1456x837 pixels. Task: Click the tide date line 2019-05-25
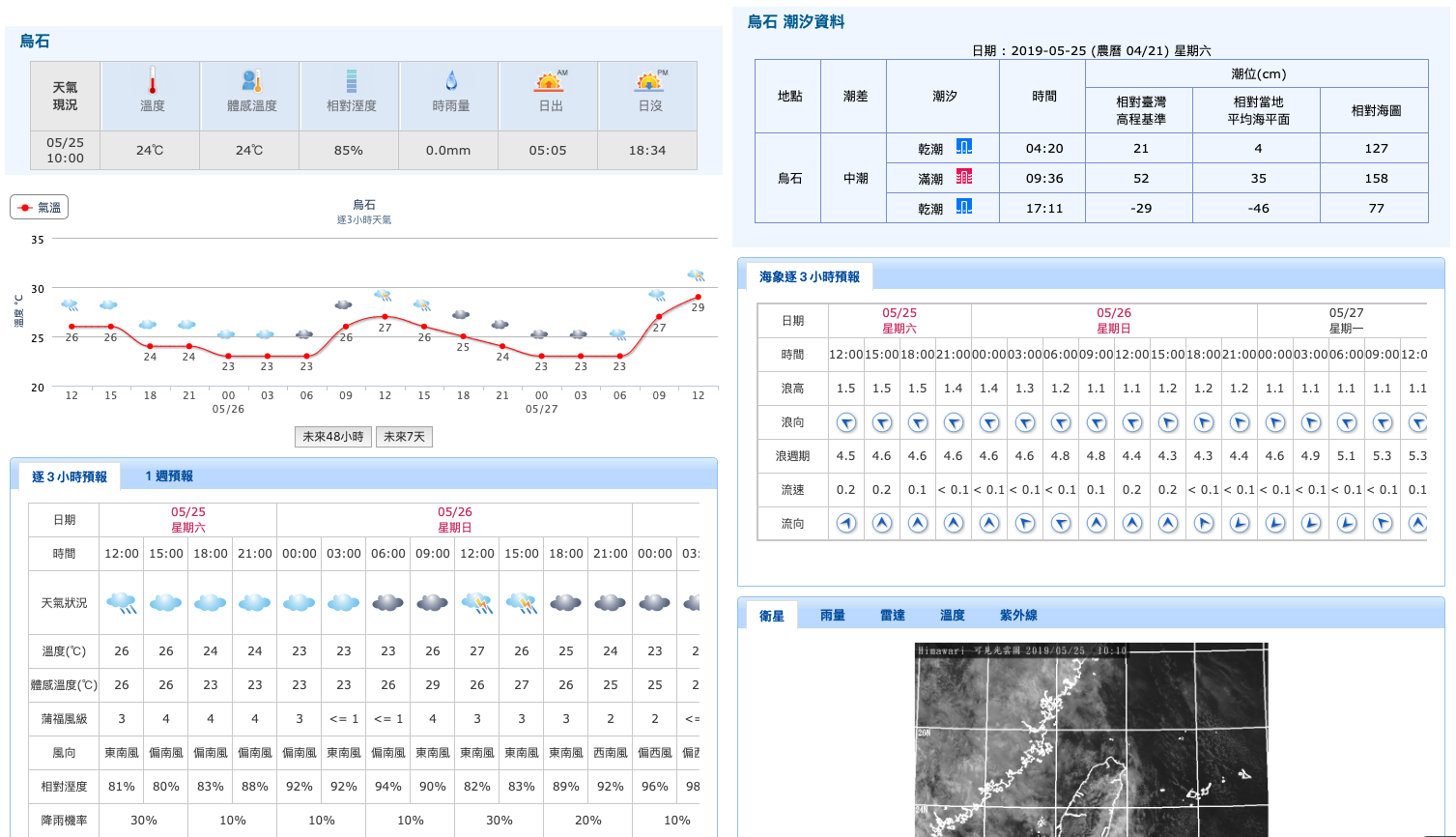click(x=1092, y=50)
